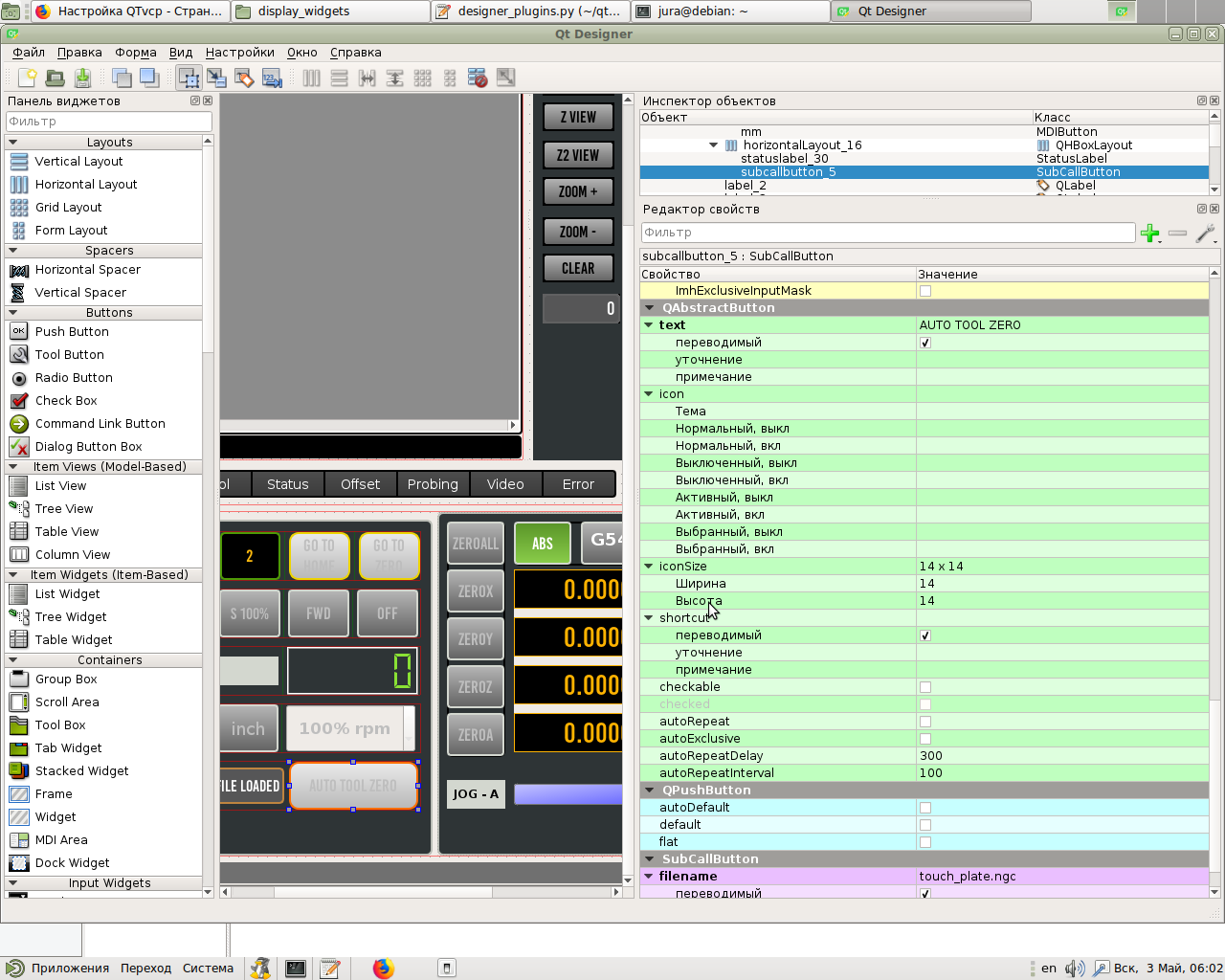Viewport: 1225px width, 980px height.
Task: Create a new form via toolbar icon
Action: 27,78
